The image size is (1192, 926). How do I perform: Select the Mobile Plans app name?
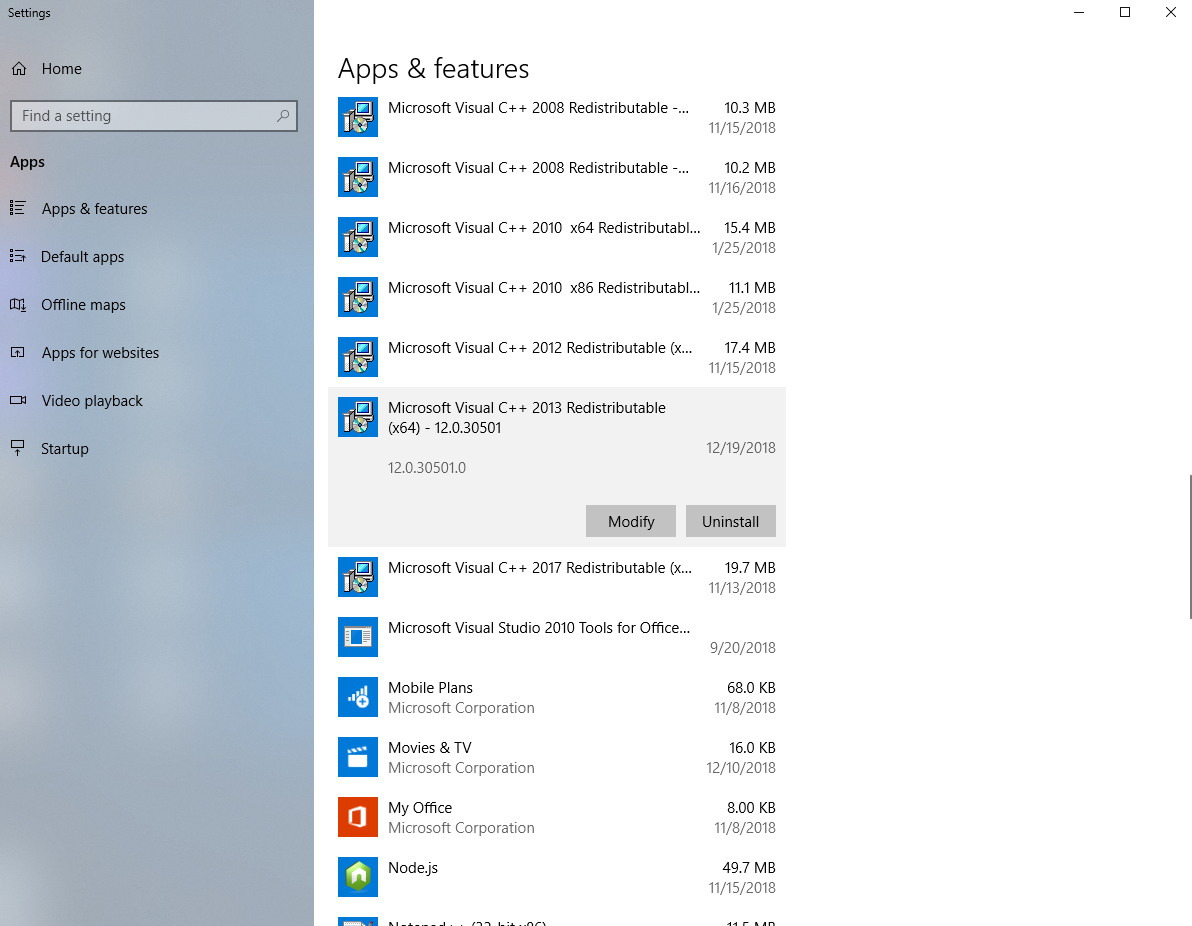(430, 687)
